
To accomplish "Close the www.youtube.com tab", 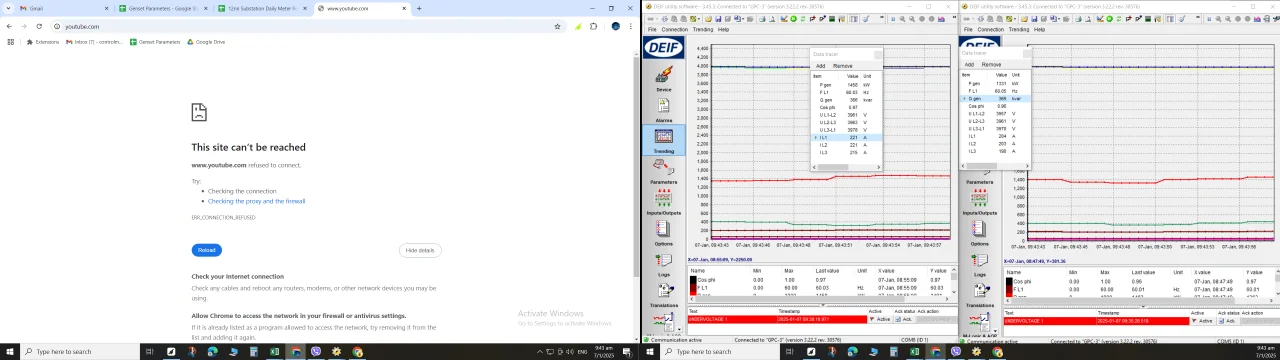I will click(404, 8).
